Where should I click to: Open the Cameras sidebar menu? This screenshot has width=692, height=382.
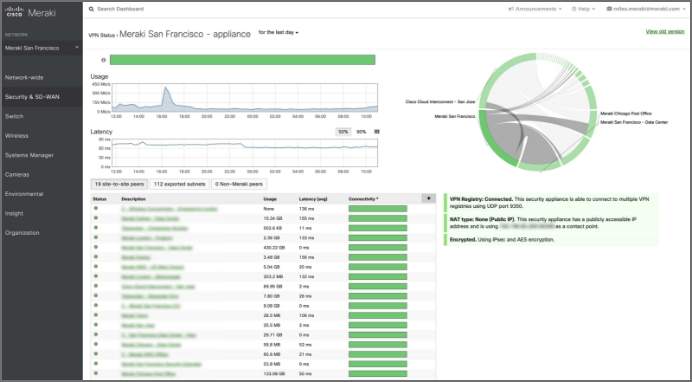click(x=17, y=174)
